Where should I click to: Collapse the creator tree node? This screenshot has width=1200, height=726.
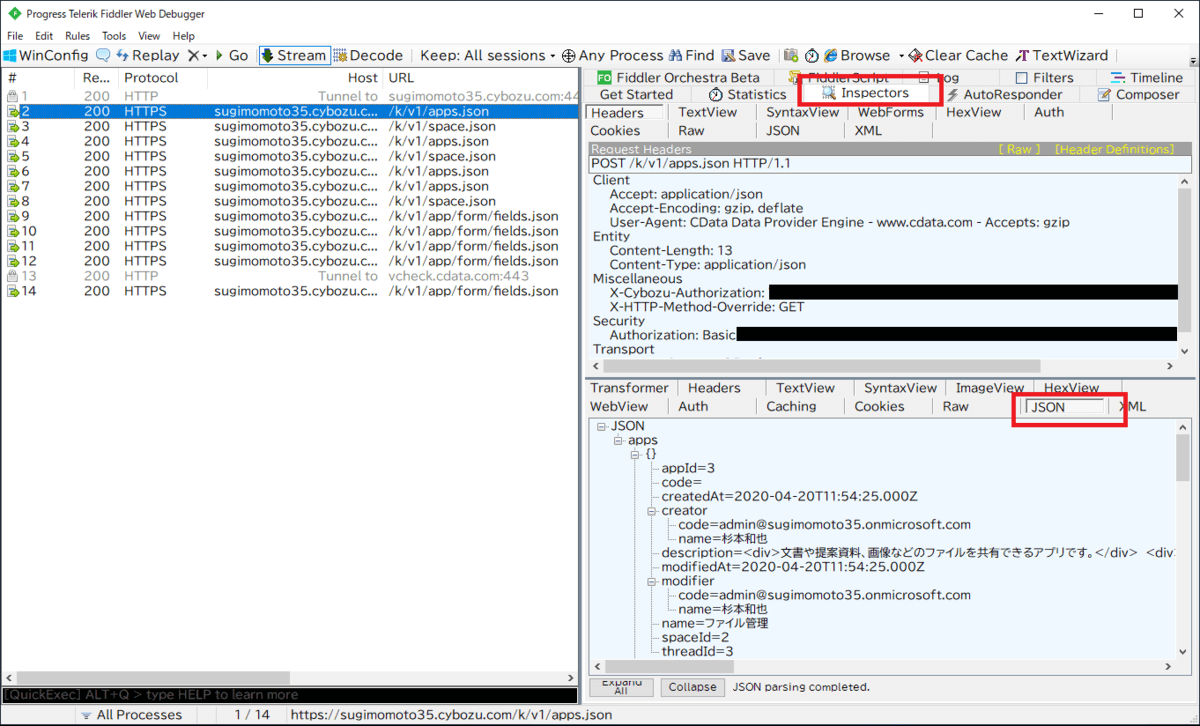click(651, 510)
